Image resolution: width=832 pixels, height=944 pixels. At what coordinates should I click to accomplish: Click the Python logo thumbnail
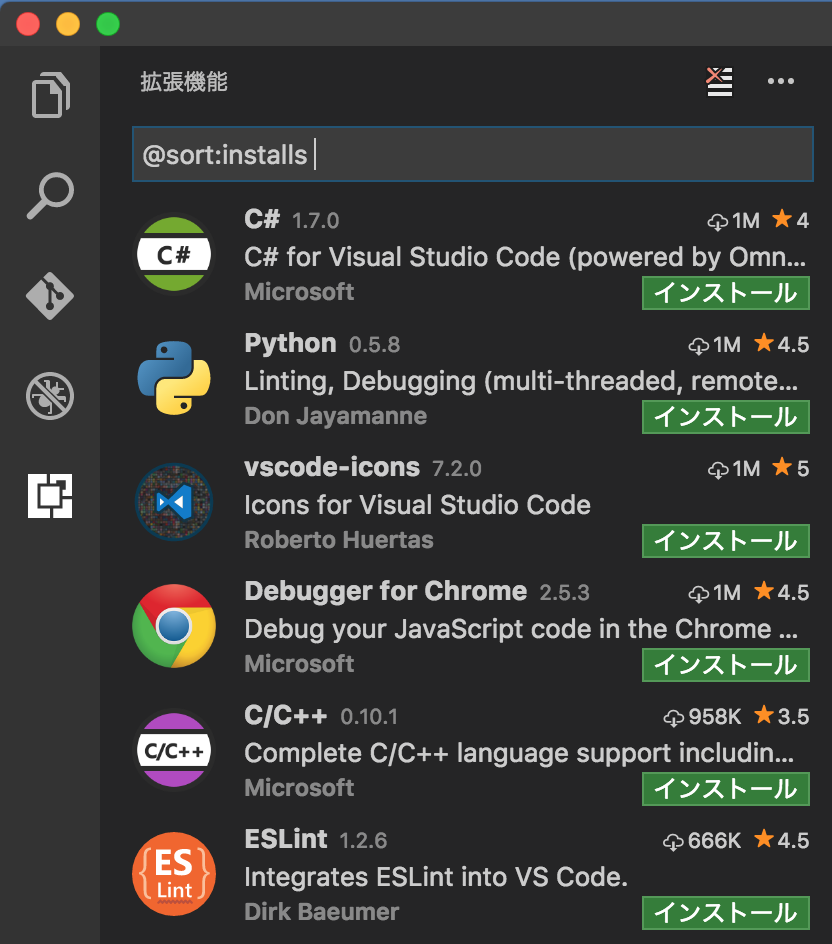point(174,378)
